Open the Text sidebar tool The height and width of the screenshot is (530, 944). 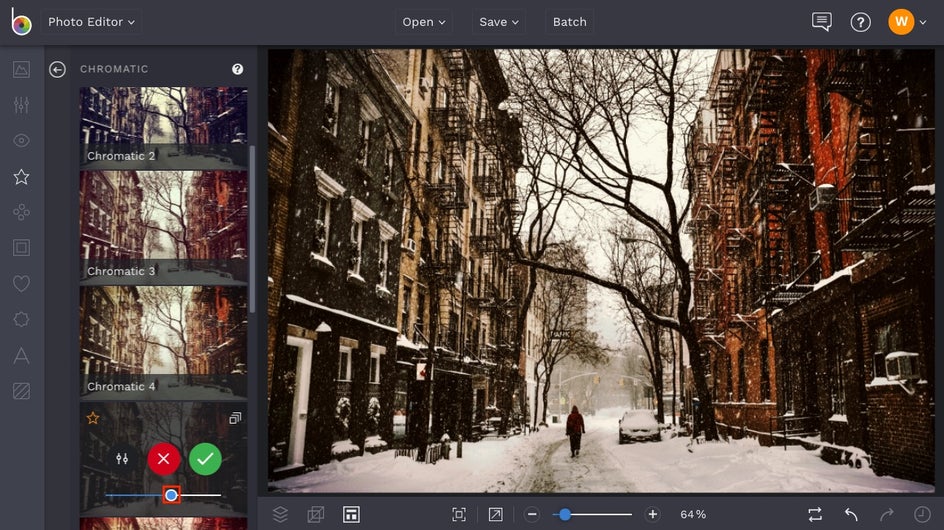[x=21, y=355]
